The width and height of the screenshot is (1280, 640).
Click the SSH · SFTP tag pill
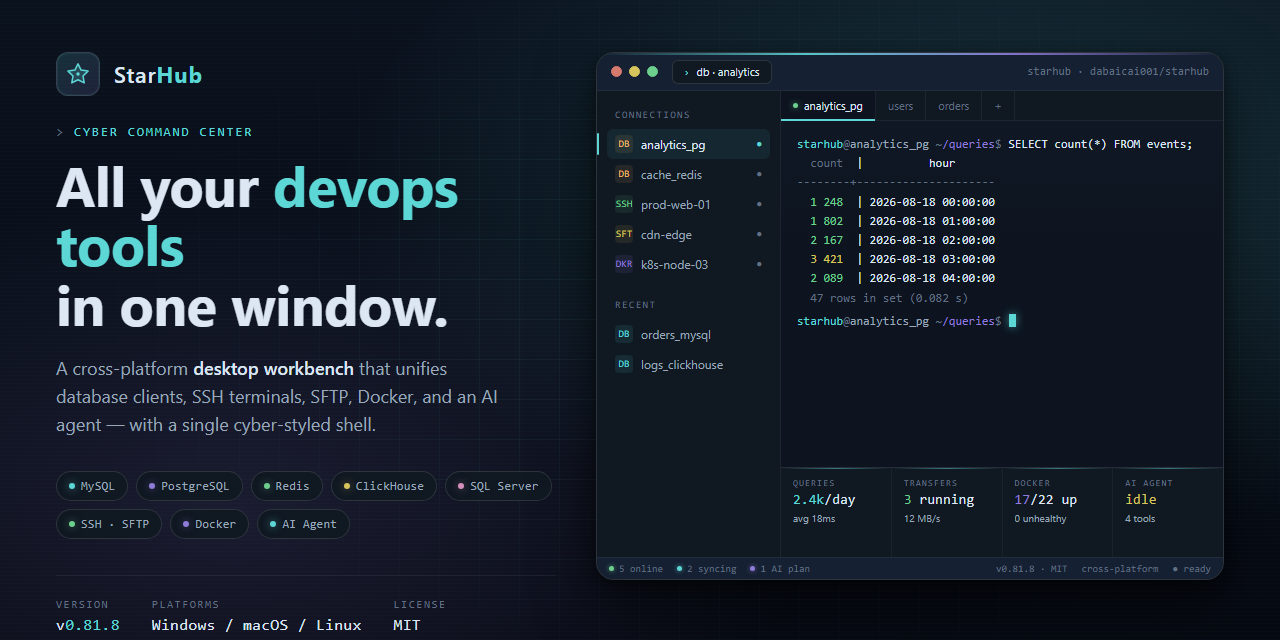[x=109, y=524]
